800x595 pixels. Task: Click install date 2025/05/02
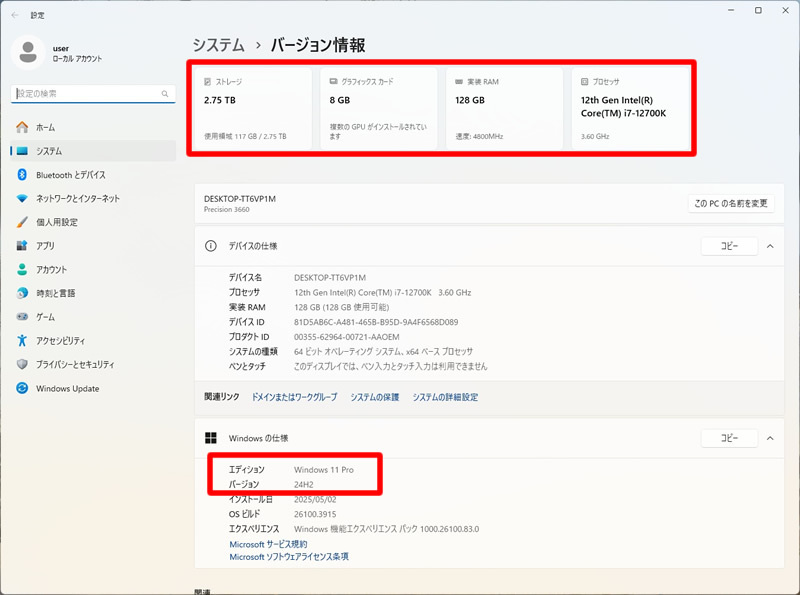[x=315, y=499]
